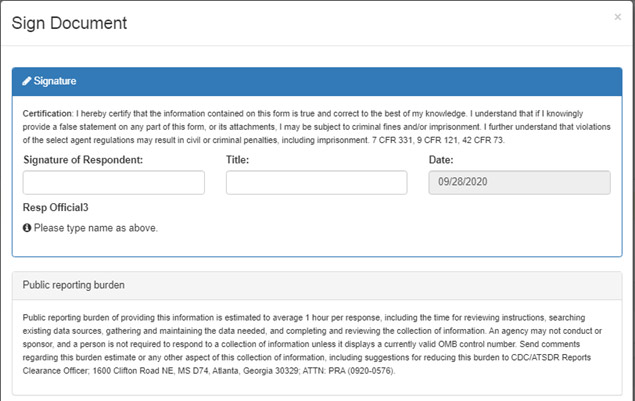Click the Signature of Respondent label
The image size is (635, 401).
(83, 160)
